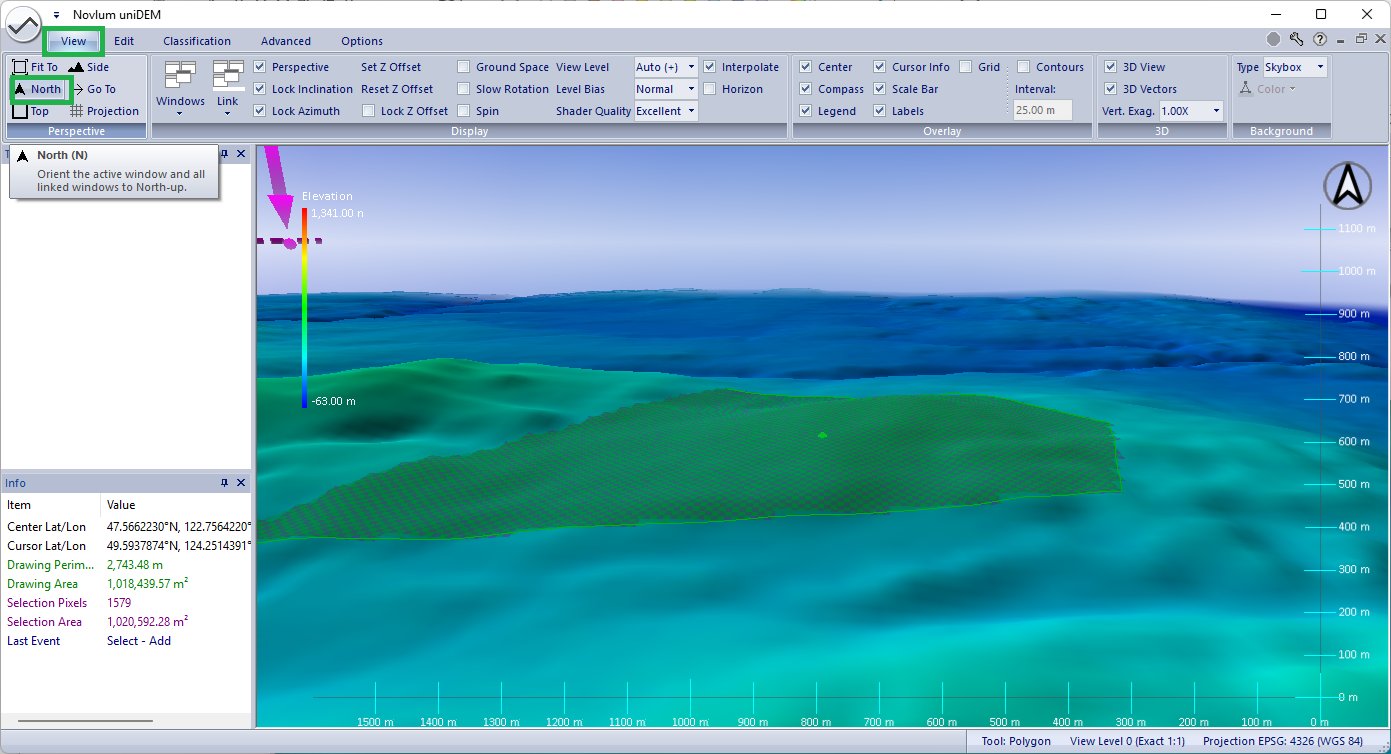Open the quick access toolbar customize arrow
1391x754 pixels.
pos(56,15)
